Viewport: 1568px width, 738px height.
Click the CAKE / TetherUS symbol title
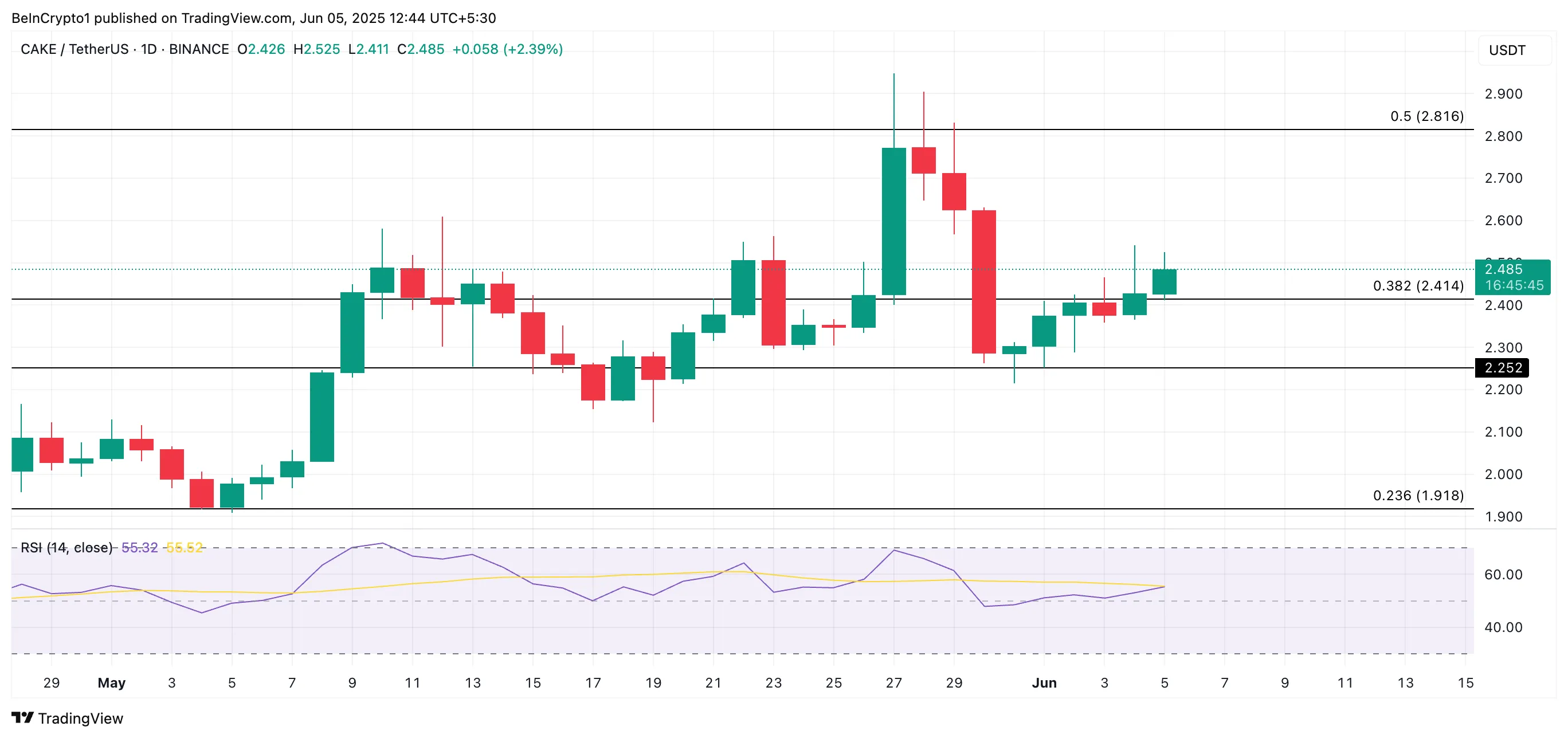pyautogui.click(x=75, y=49)
